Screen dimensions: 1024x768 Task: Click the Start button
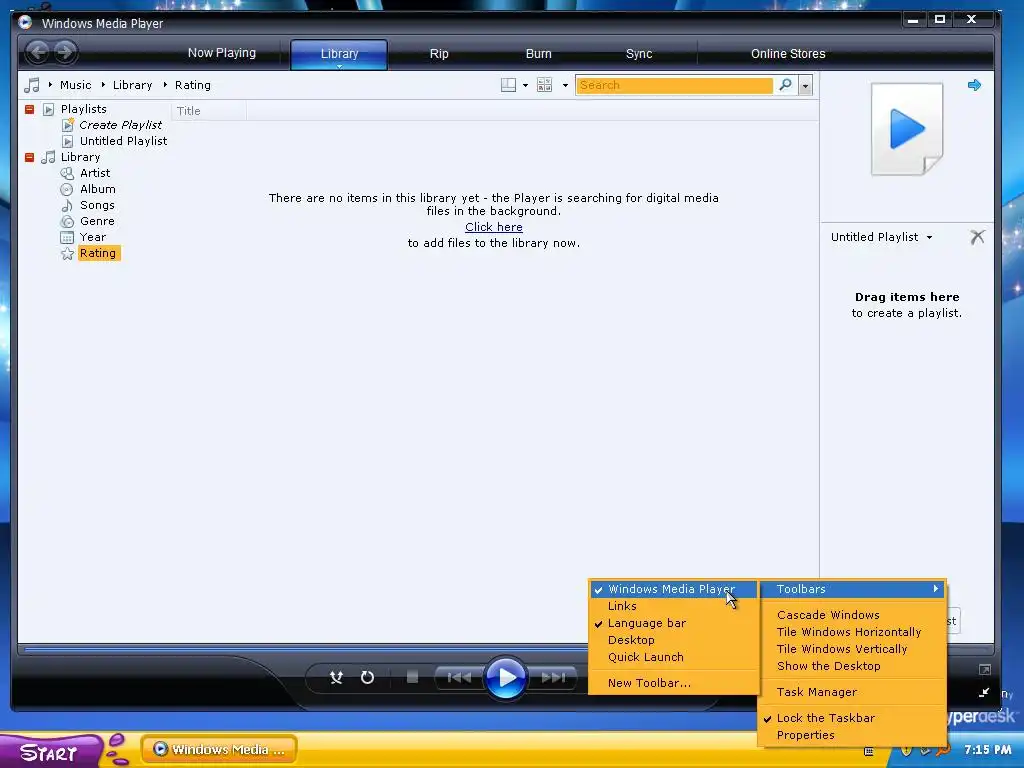50,752
